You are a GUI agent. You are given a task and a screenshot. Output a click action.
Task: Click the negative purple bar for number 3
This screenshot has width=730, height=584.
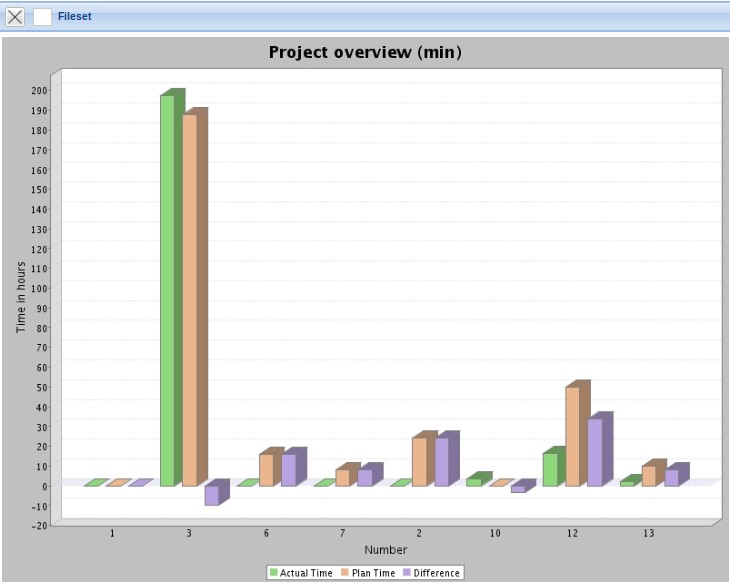click(211, 495)
